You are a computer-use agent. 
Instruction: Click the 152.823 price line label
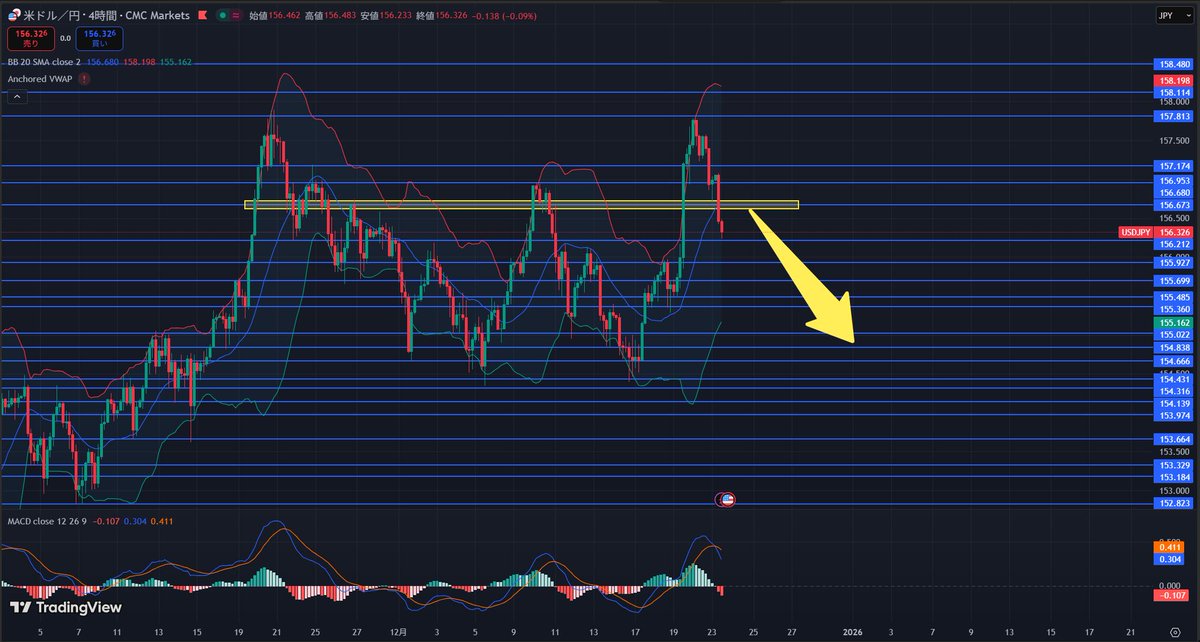pos(1174,504)
